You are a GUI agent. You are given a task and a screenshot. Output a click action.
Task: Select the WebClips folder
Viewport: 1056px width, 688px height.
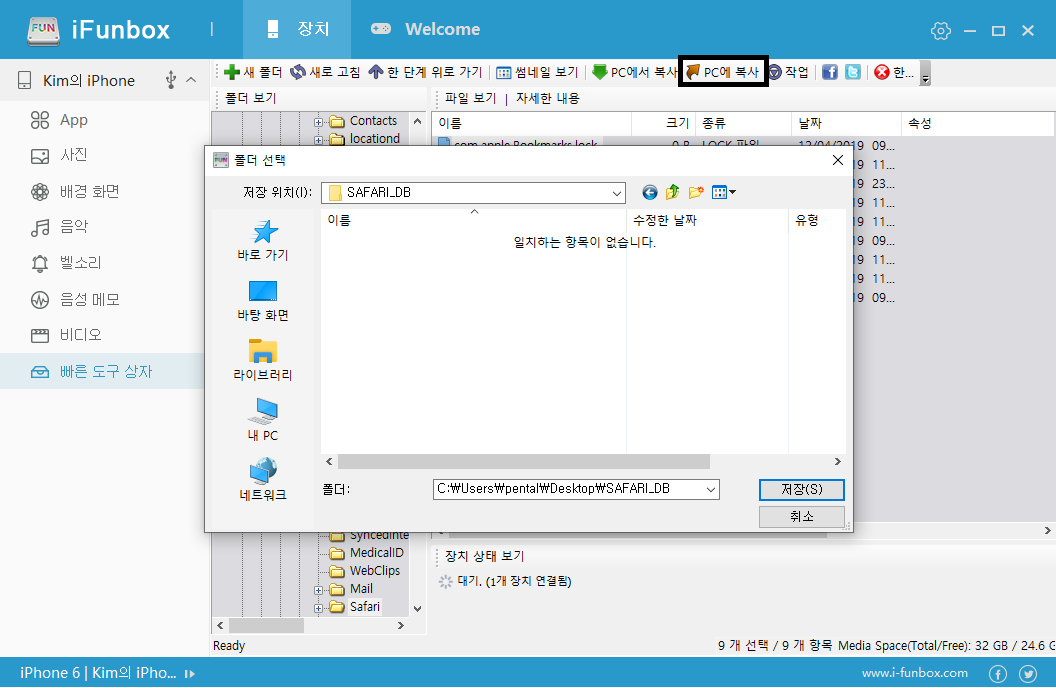pos(374,571)
